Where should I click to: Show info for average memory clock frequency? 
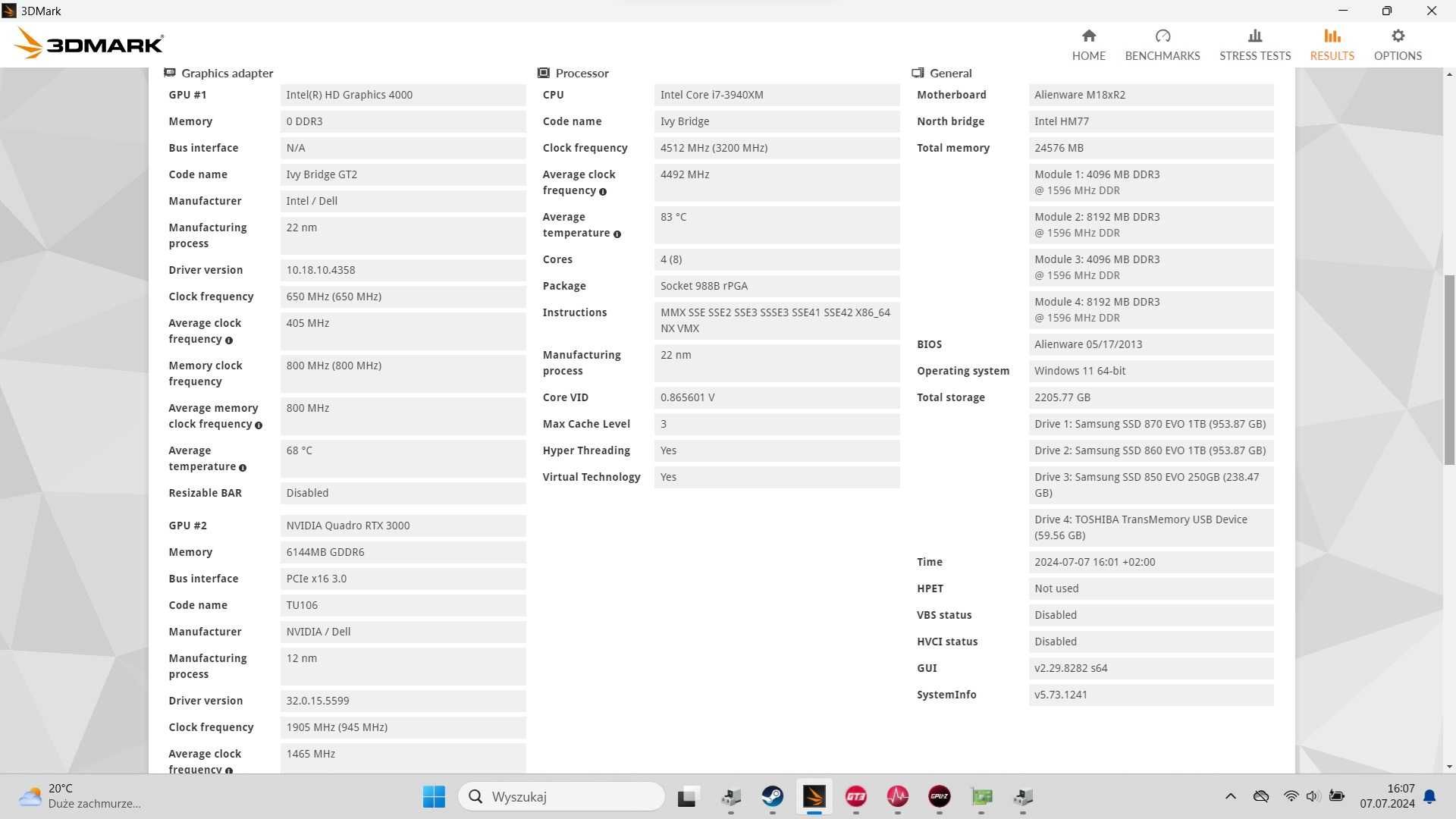tap(259, 425)
